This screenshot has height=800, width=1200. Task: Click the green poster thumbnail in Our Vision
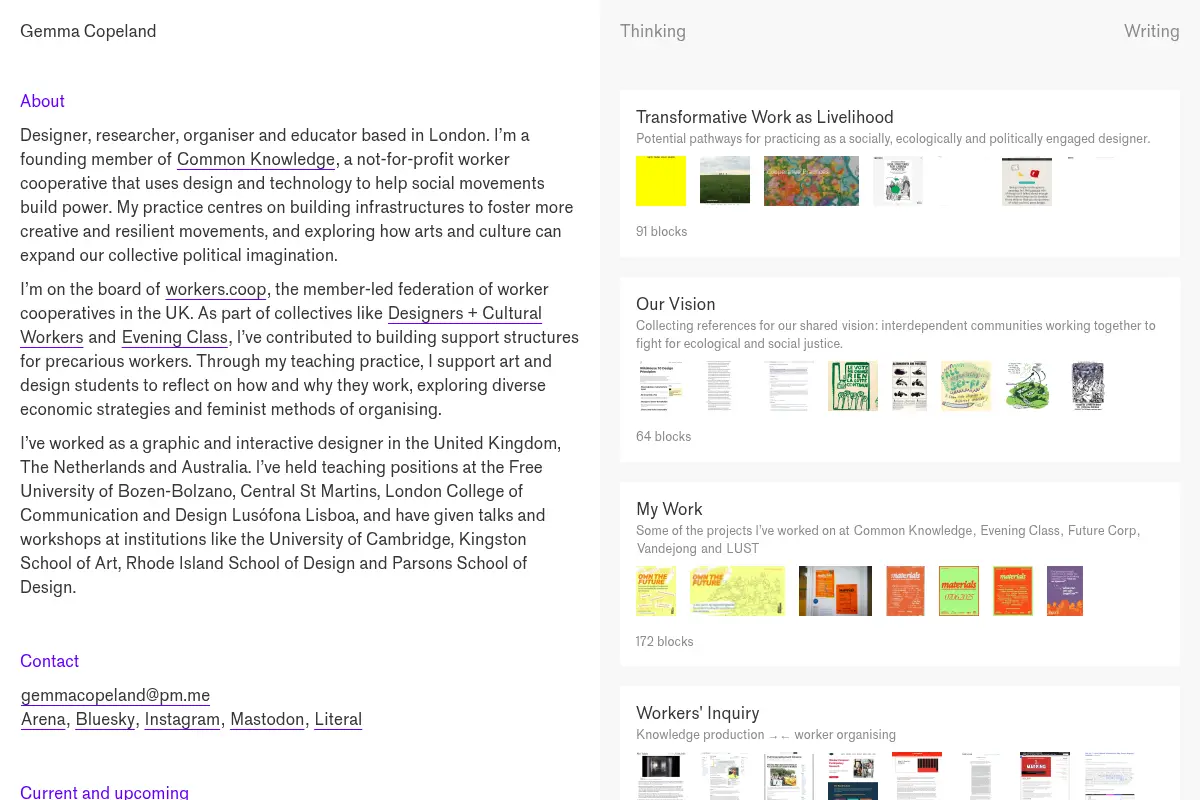pyautogui.click(x=853, y=386)
